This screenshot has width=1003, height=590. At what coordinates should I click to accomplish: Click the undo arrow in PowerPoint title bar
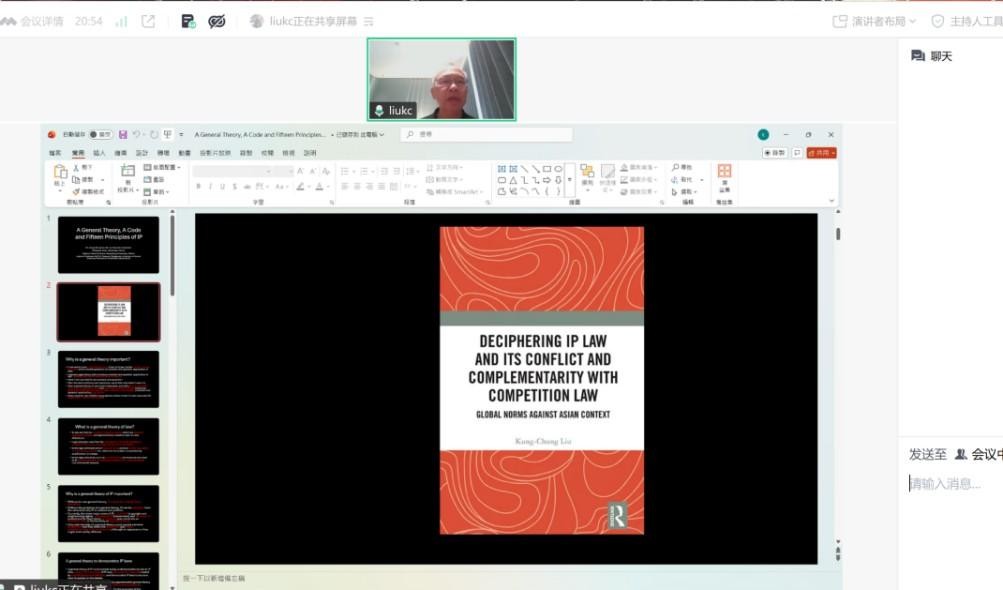click(136, 134)
